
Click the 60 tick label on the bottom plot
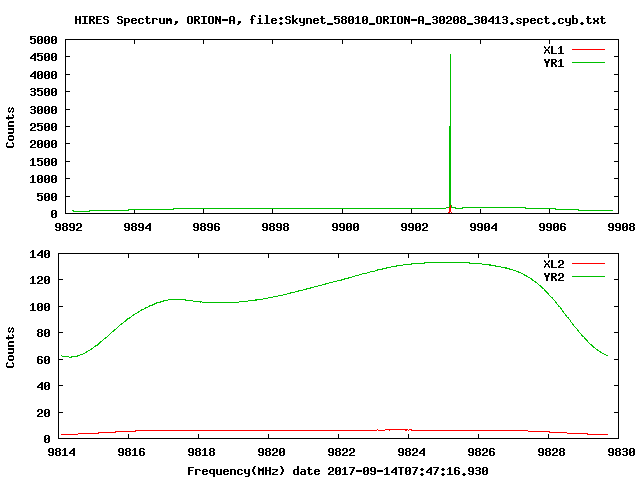43,360
